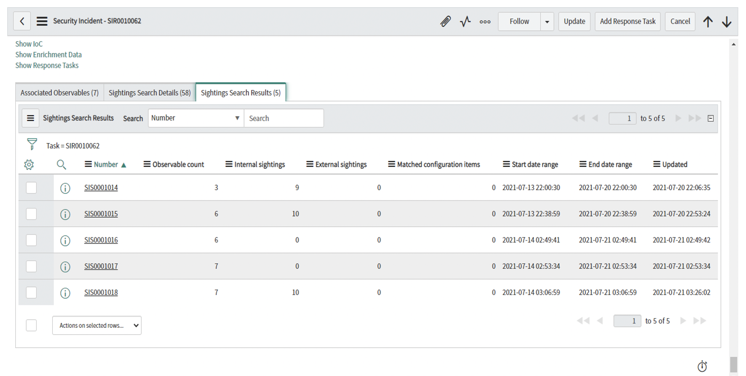Image resolution: width=746 pixels, height=376 pixels.
Task: Open record link SIS0001015
Action: 101,214
